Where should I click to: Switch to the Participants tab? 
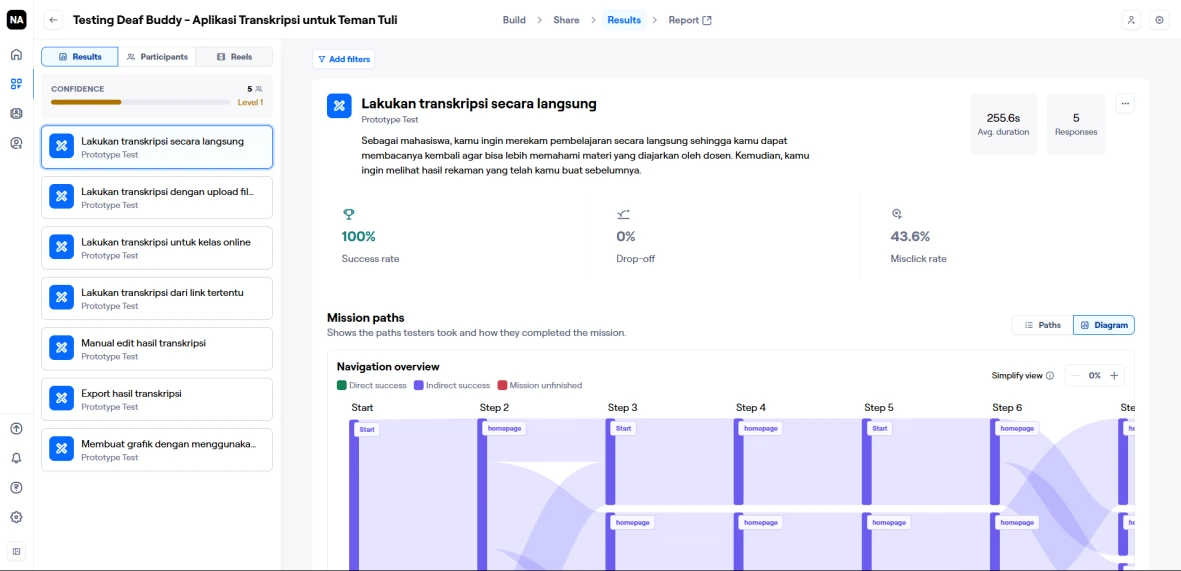tap(157, 56)
